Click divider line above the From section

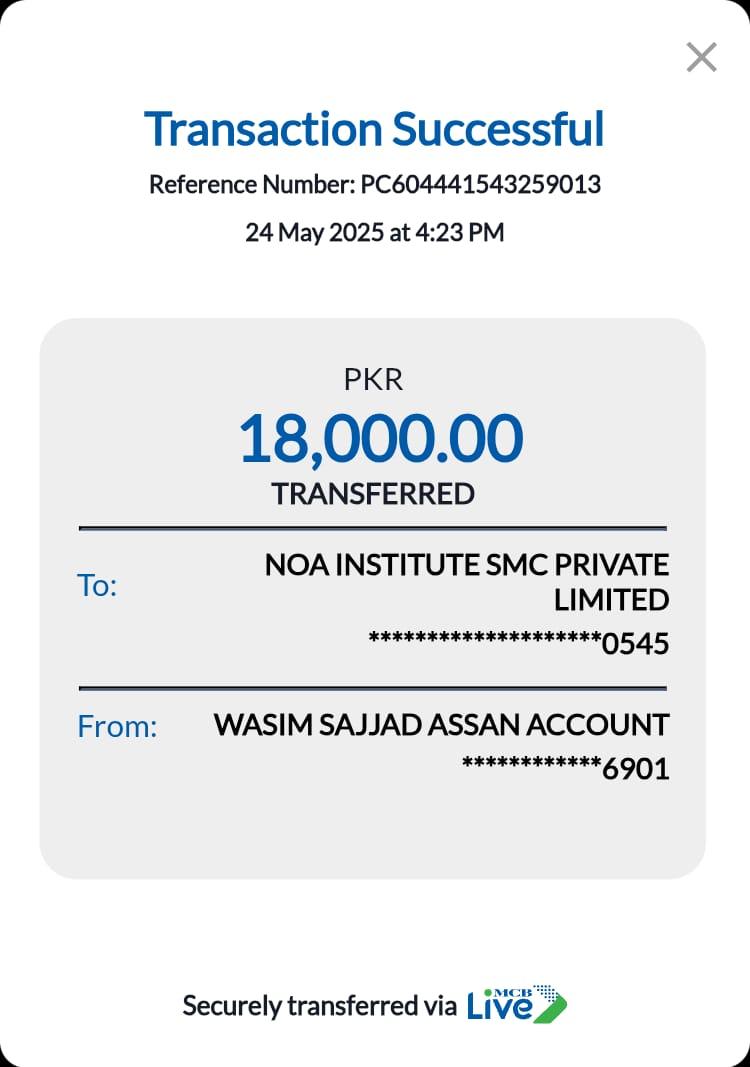coord(372,688)
